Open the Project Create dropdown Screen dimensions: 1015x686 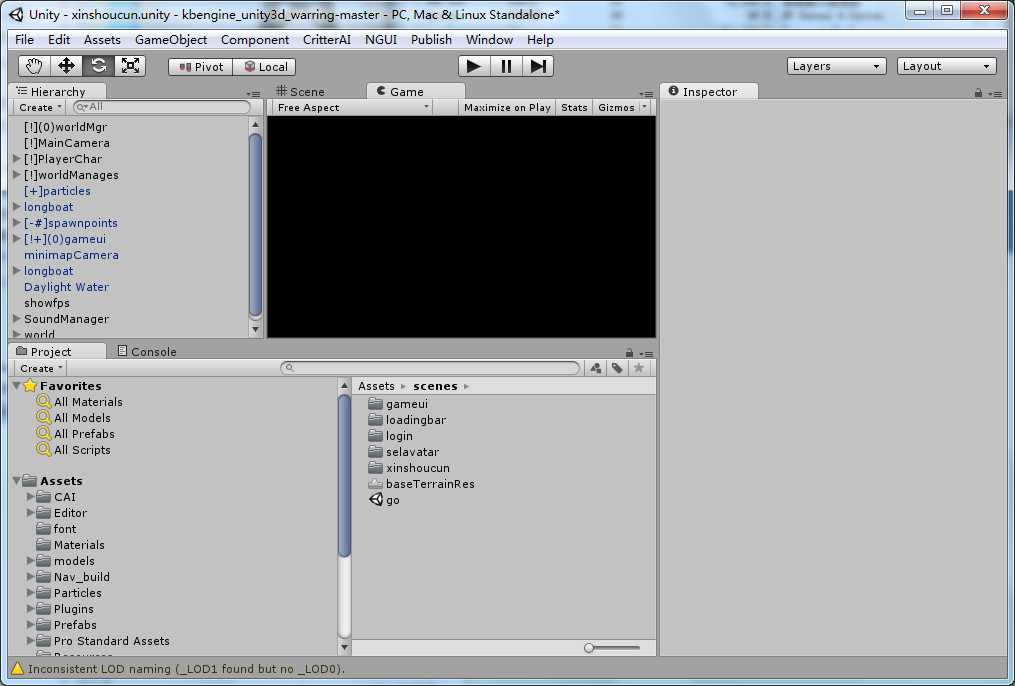point(41,368)
